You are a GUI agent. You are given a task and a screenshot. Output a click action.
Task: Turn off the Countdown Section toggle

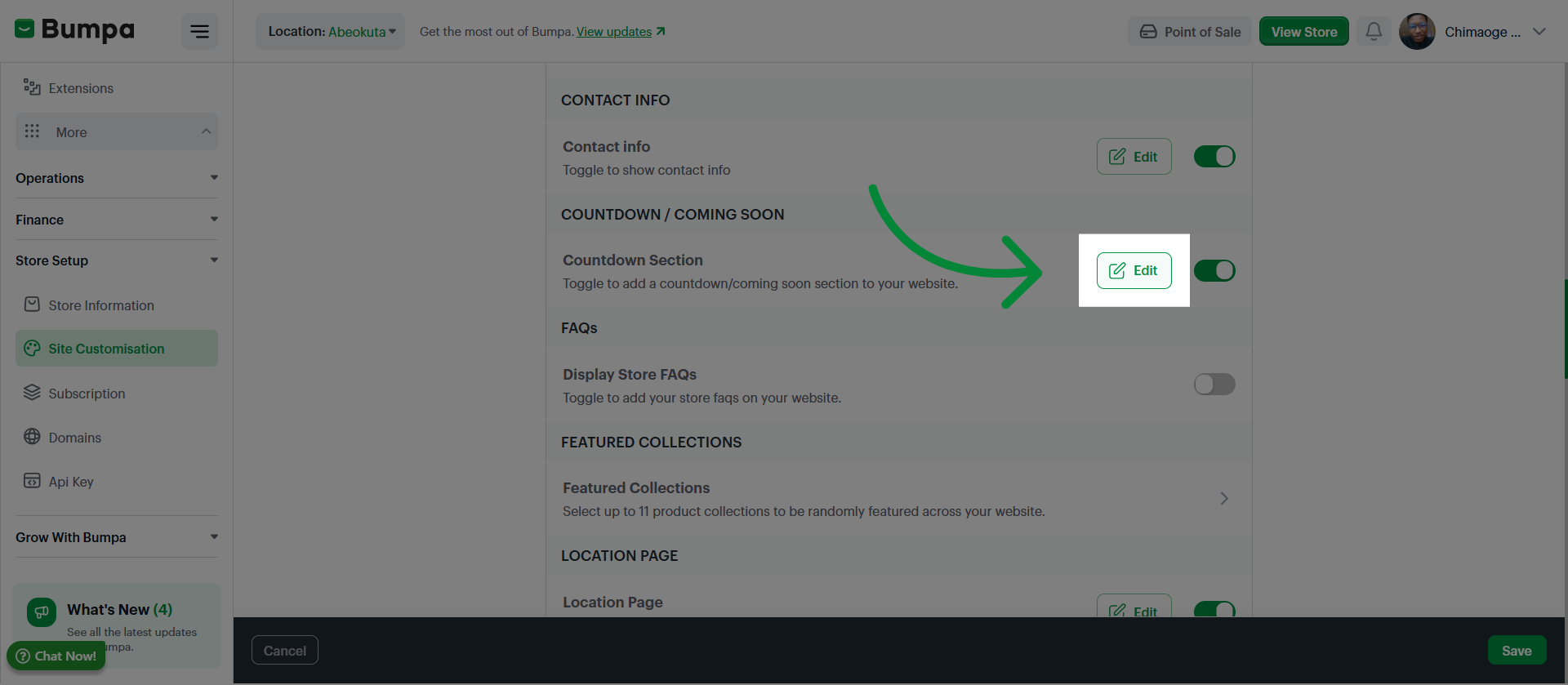coord(1214,270)
